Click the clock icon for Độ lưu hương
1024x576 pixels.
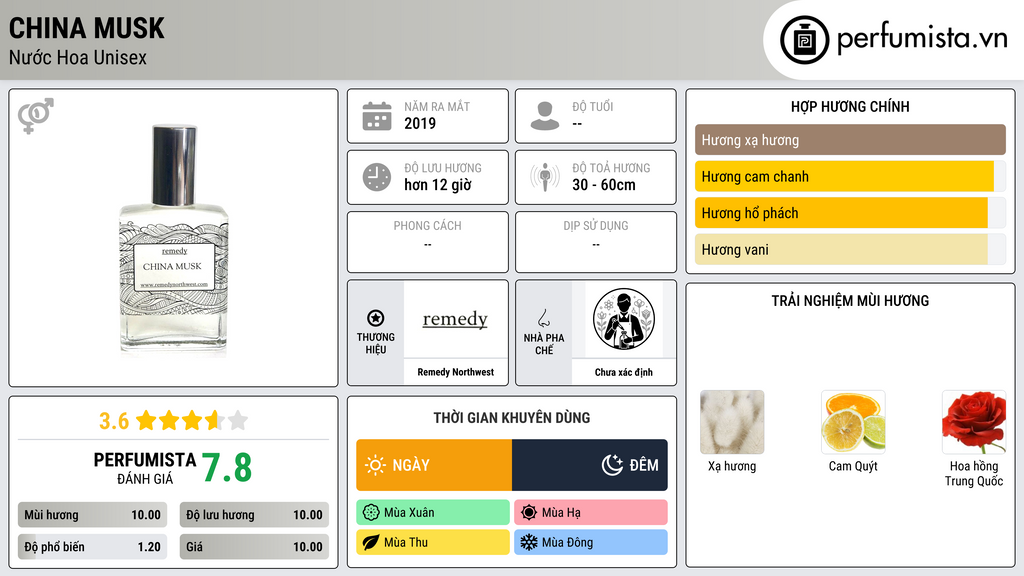click(377, 177)
